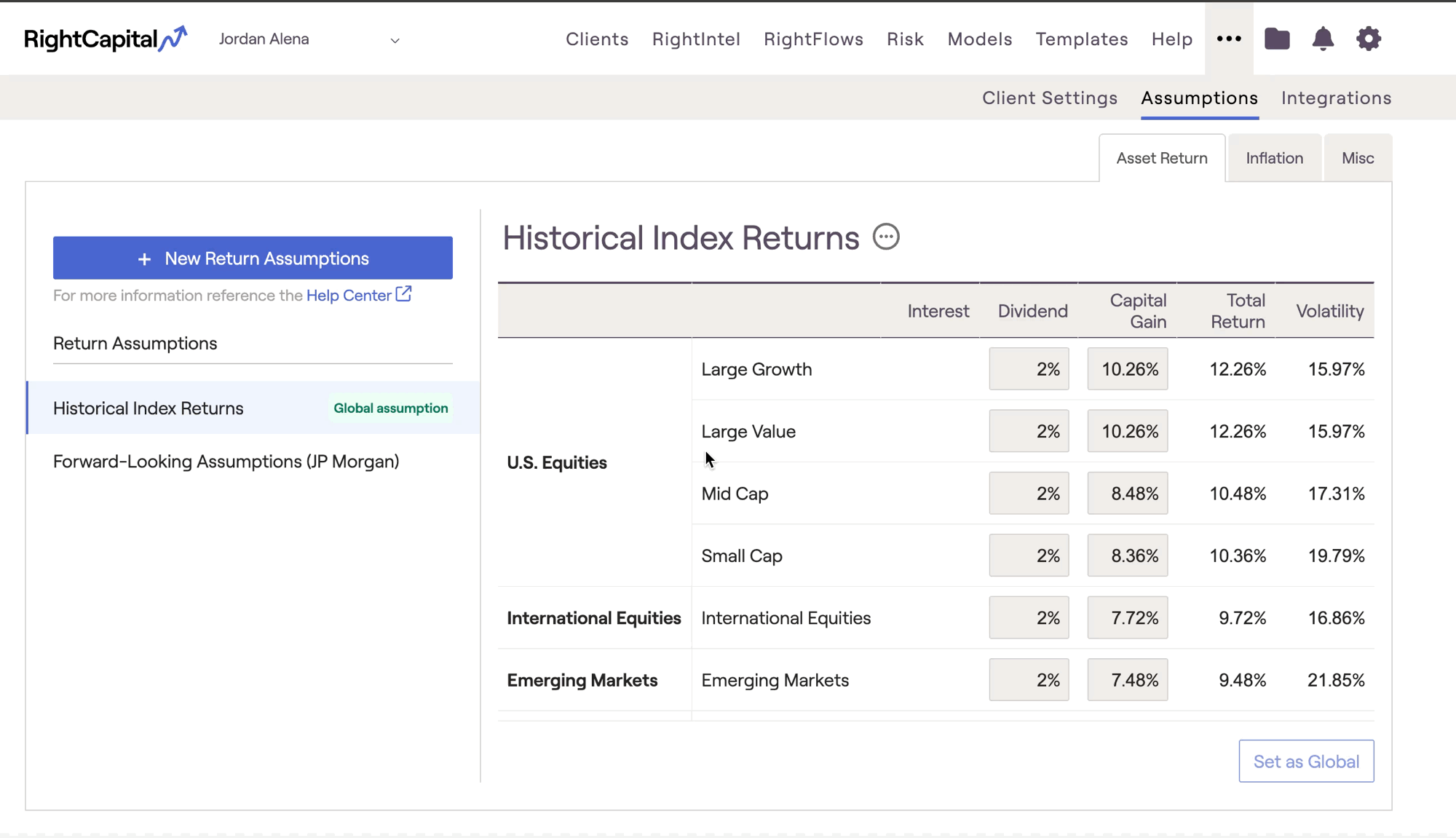The width and height of the screenshot is (1456, 838).
Task: Select Forward-Looking Assumptions (JP Morgan)
Action: [x=226, y=462]
